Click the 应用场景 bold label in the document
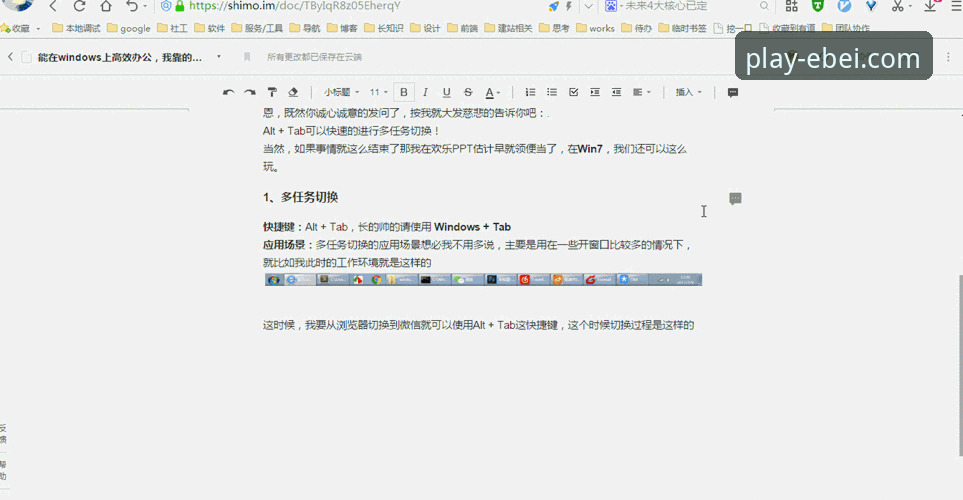 [x=284, y=244]
